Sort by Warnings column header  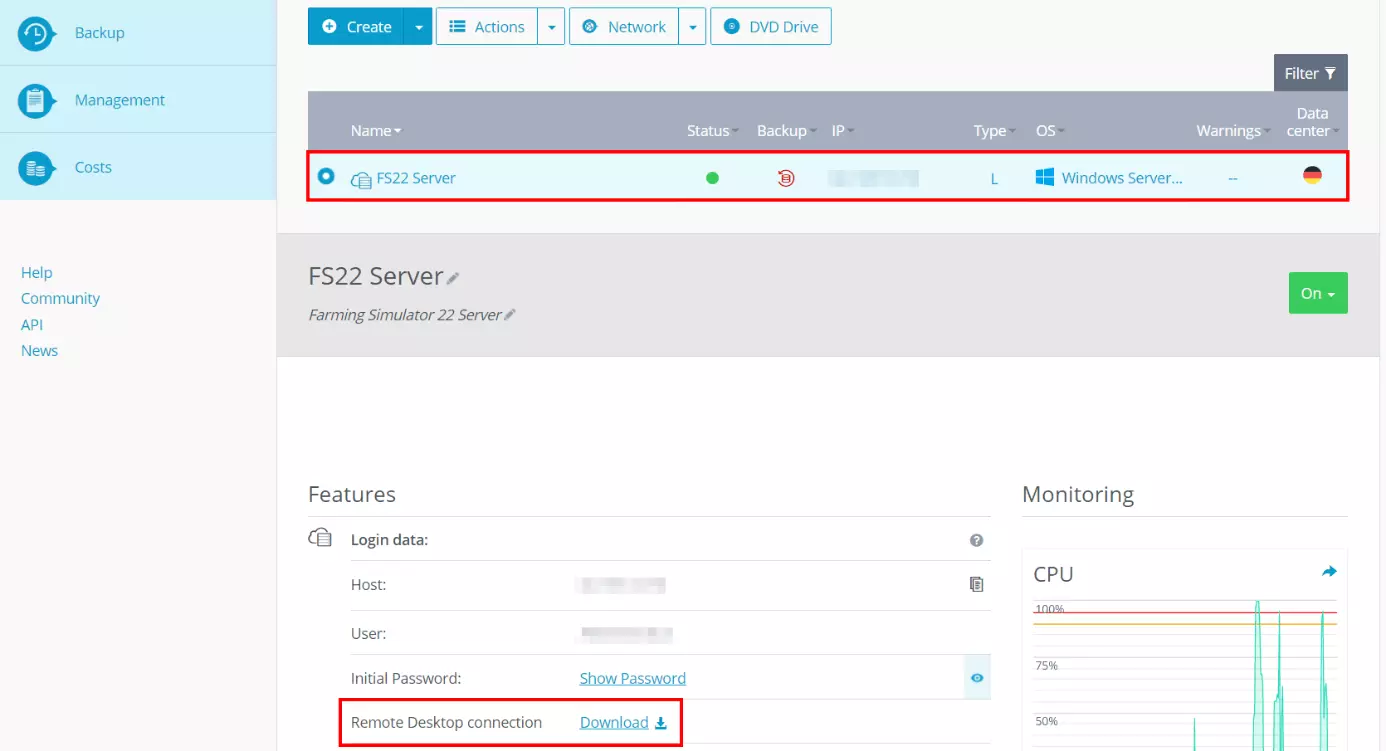(x=1233, y=131)
